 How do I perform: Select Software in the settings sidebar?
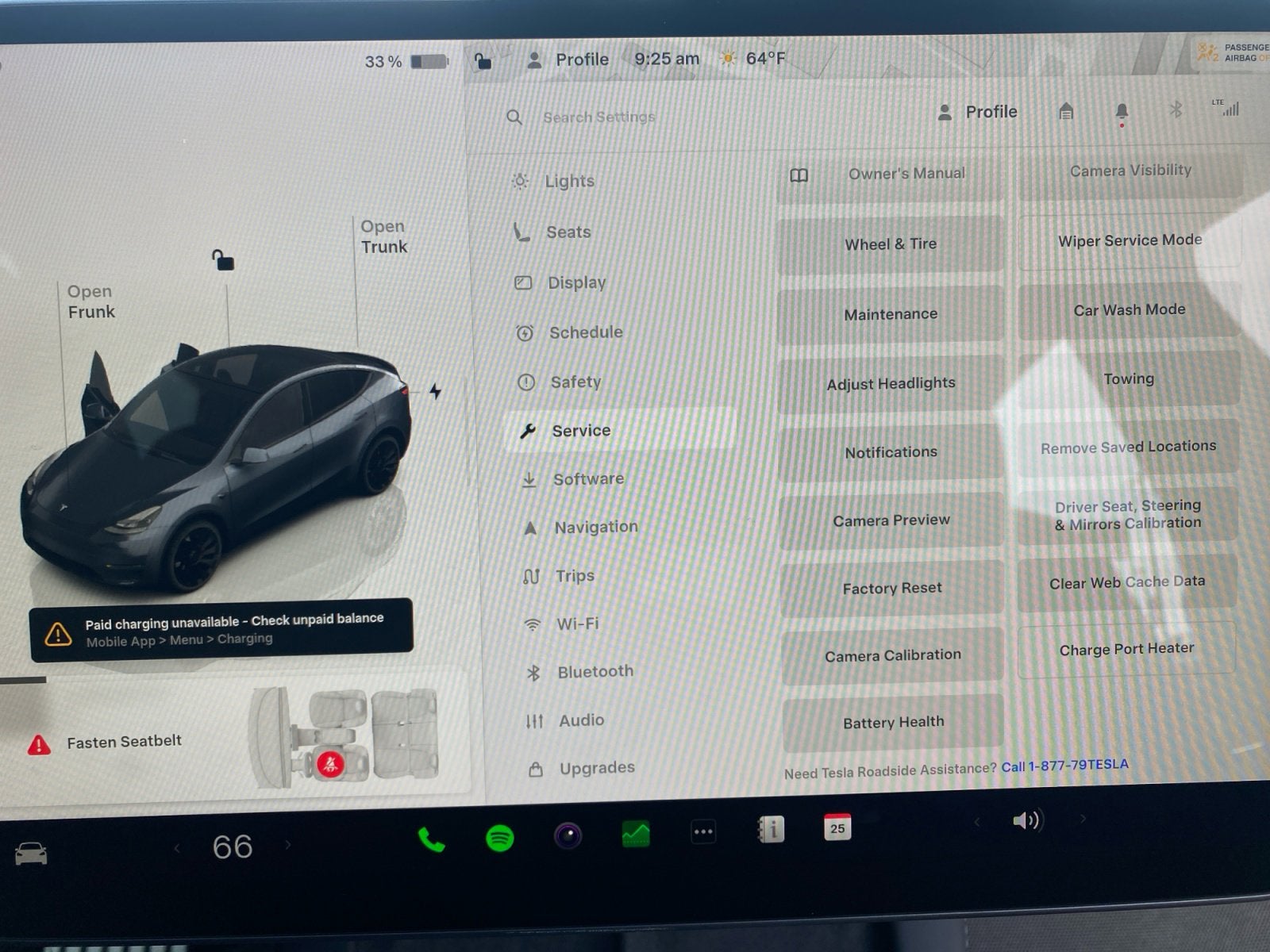point(588,478)
